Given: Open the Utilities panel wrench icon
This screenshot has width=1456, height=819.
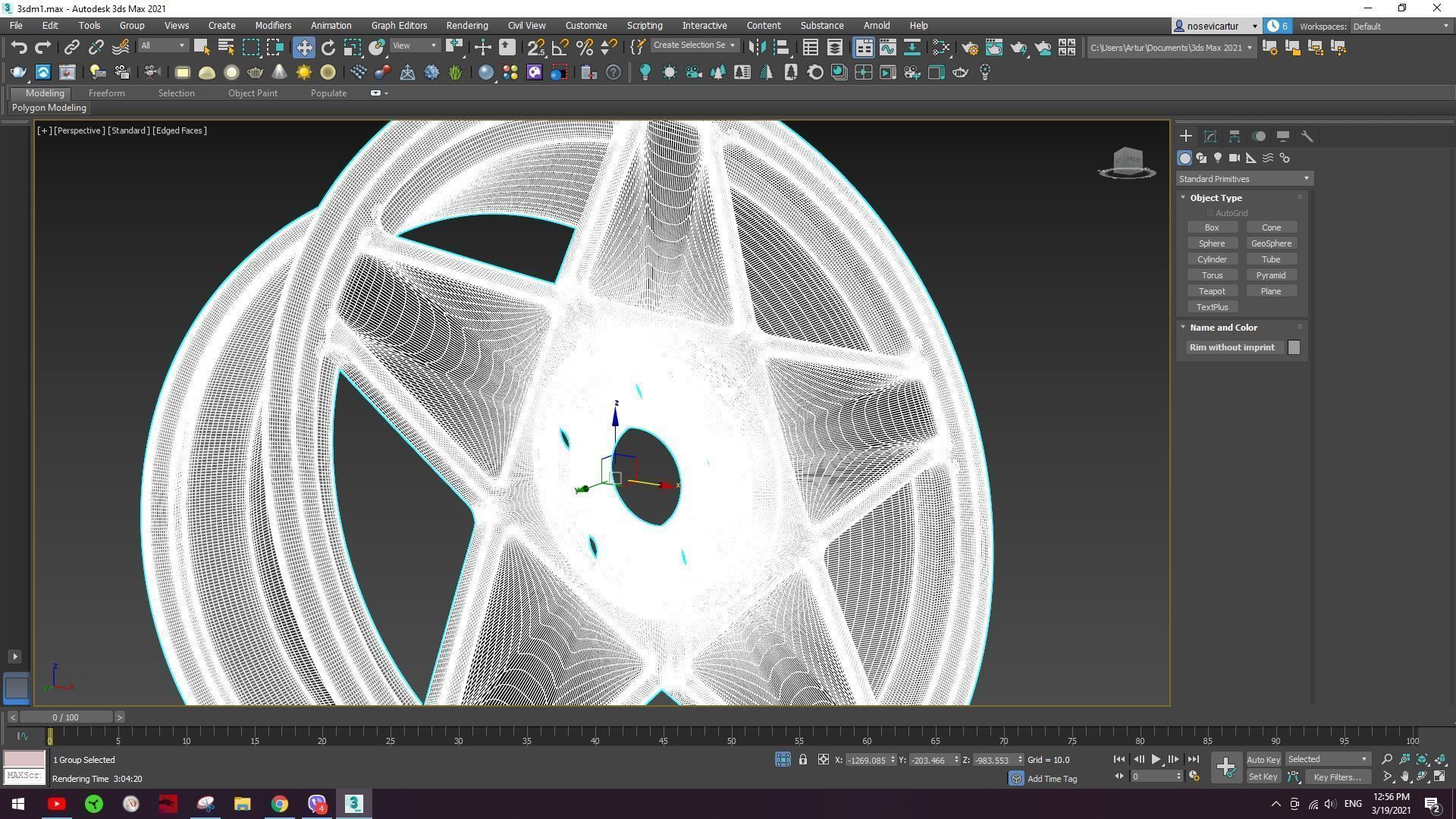Looking at the screenshot, I should tap(1307, 136).
